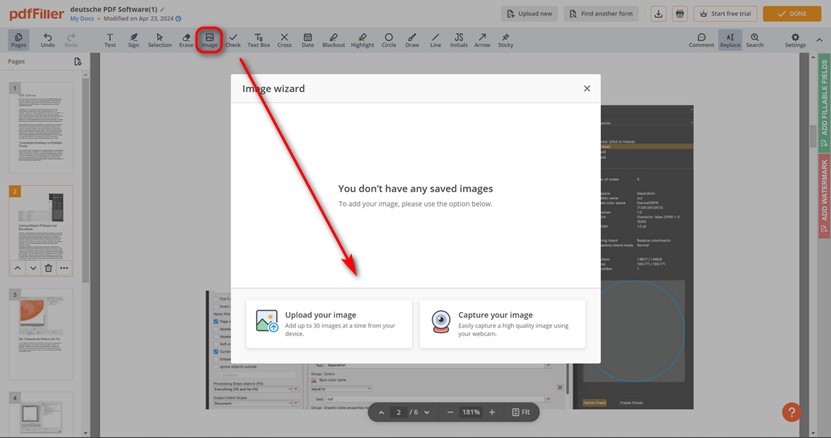The width and height of the screenshot is (831, 438).
Task: Click Capture your image option
Action: click(x=502, y=322)
